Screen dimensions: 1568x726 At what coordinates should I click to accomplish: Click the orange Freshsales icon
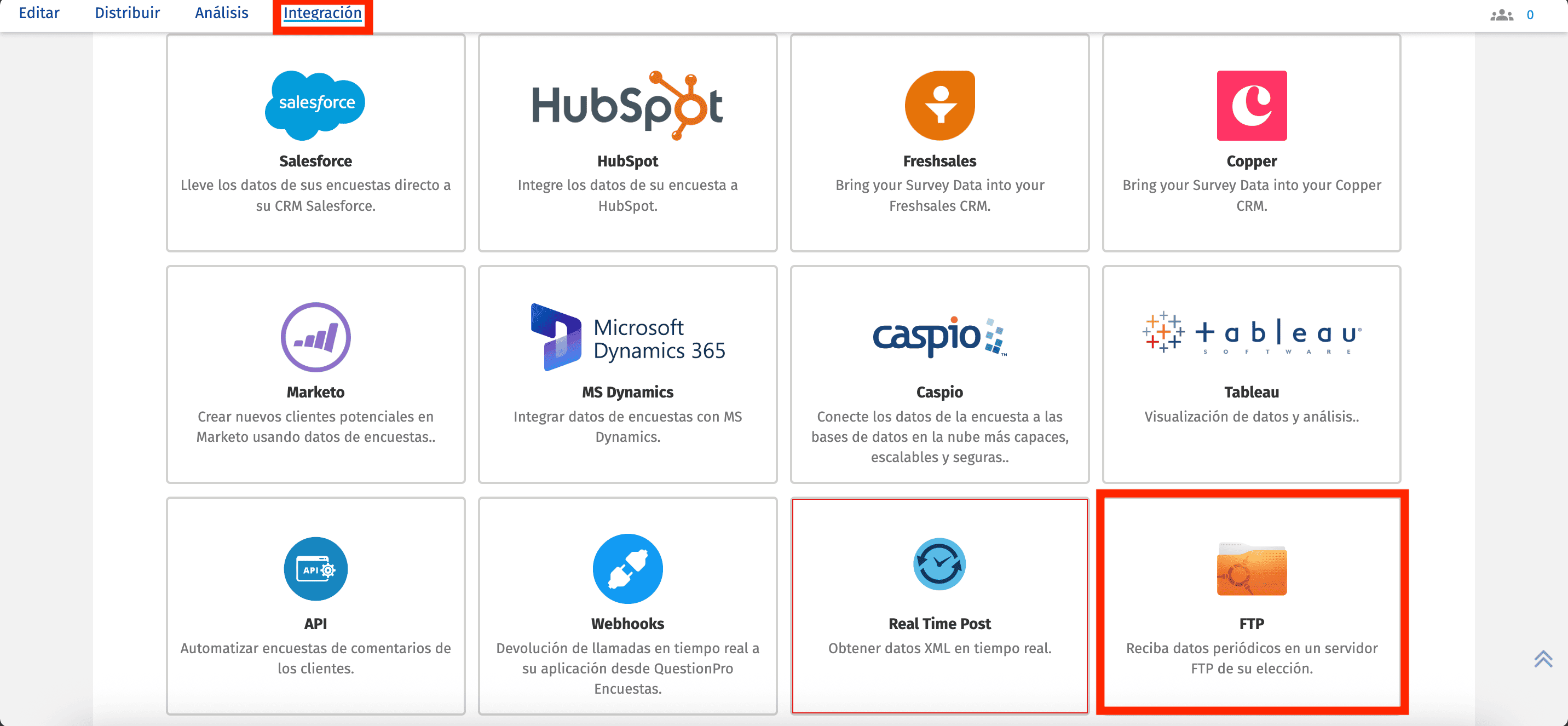(x=939, y=105)
